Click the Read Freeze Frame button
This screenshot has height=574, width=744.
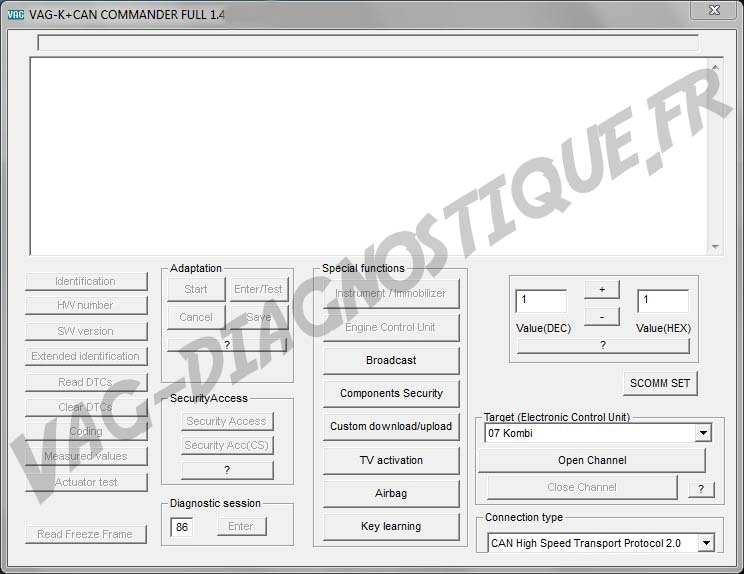[x=85, y=534]
